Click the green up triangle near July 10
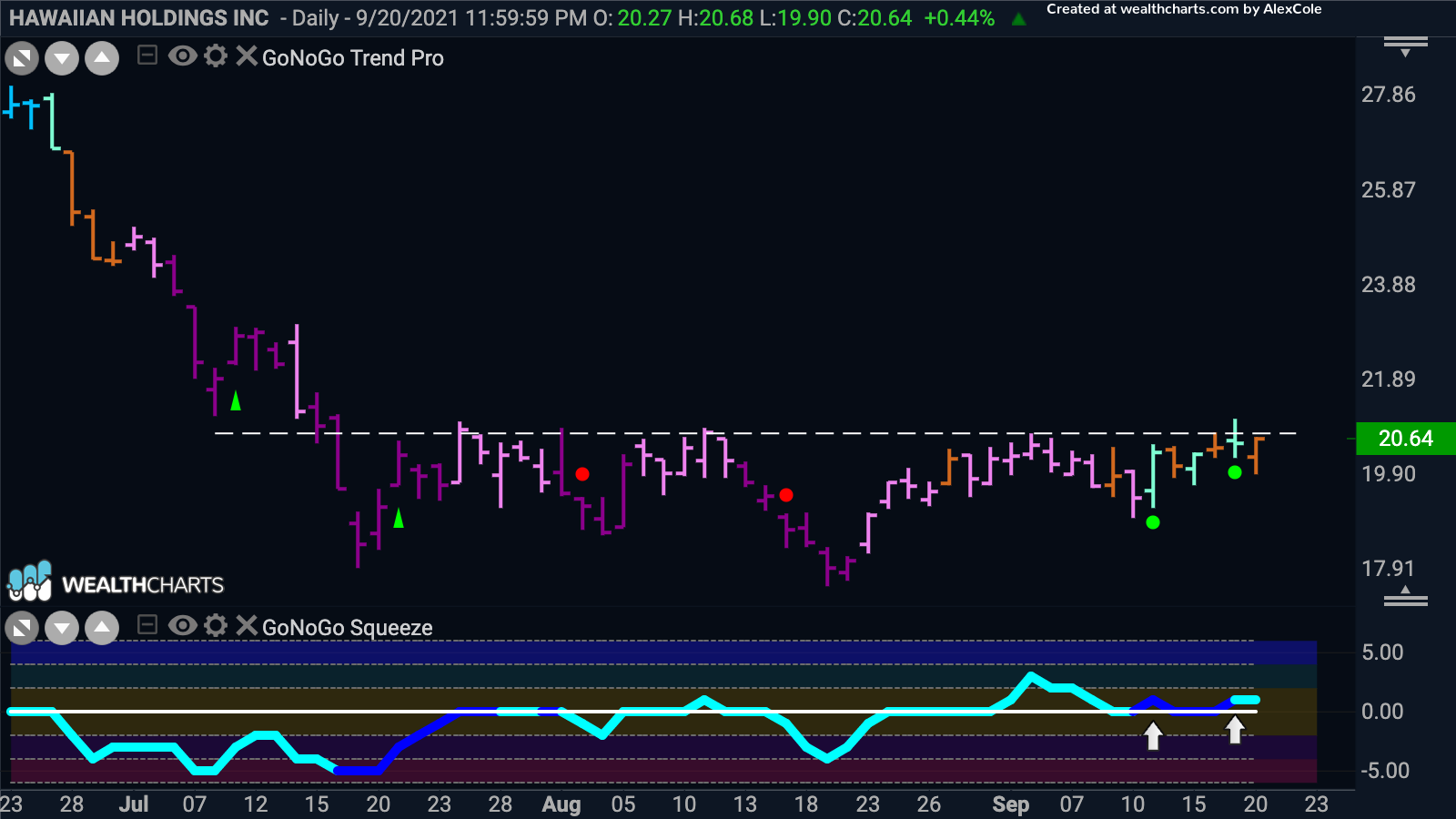Screen dimensions: 1456x819 coord(236,400)
